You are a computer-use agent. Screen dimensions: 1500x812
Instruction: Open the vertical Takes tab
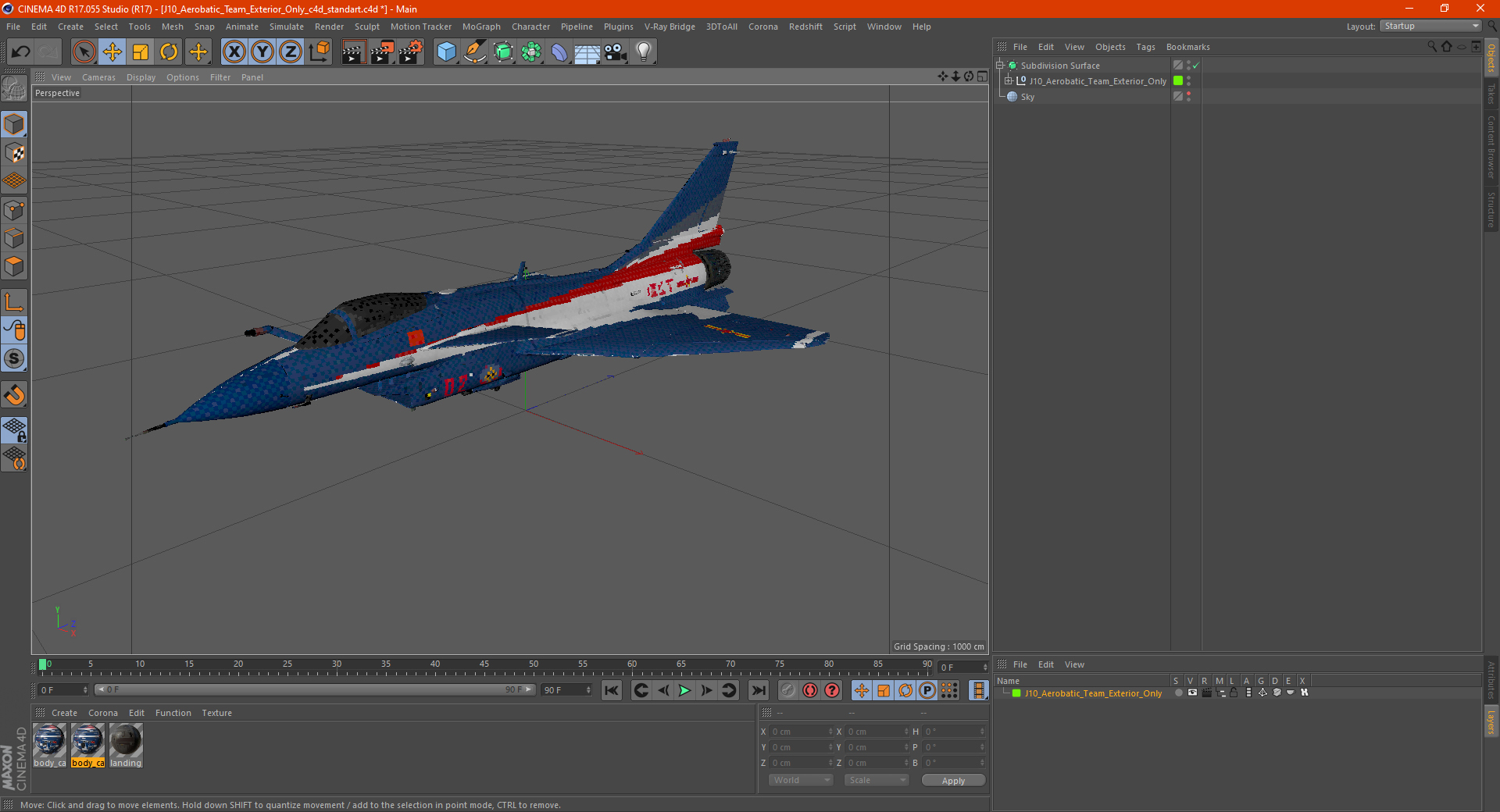pyautogui.click(x=1491, y=94)
